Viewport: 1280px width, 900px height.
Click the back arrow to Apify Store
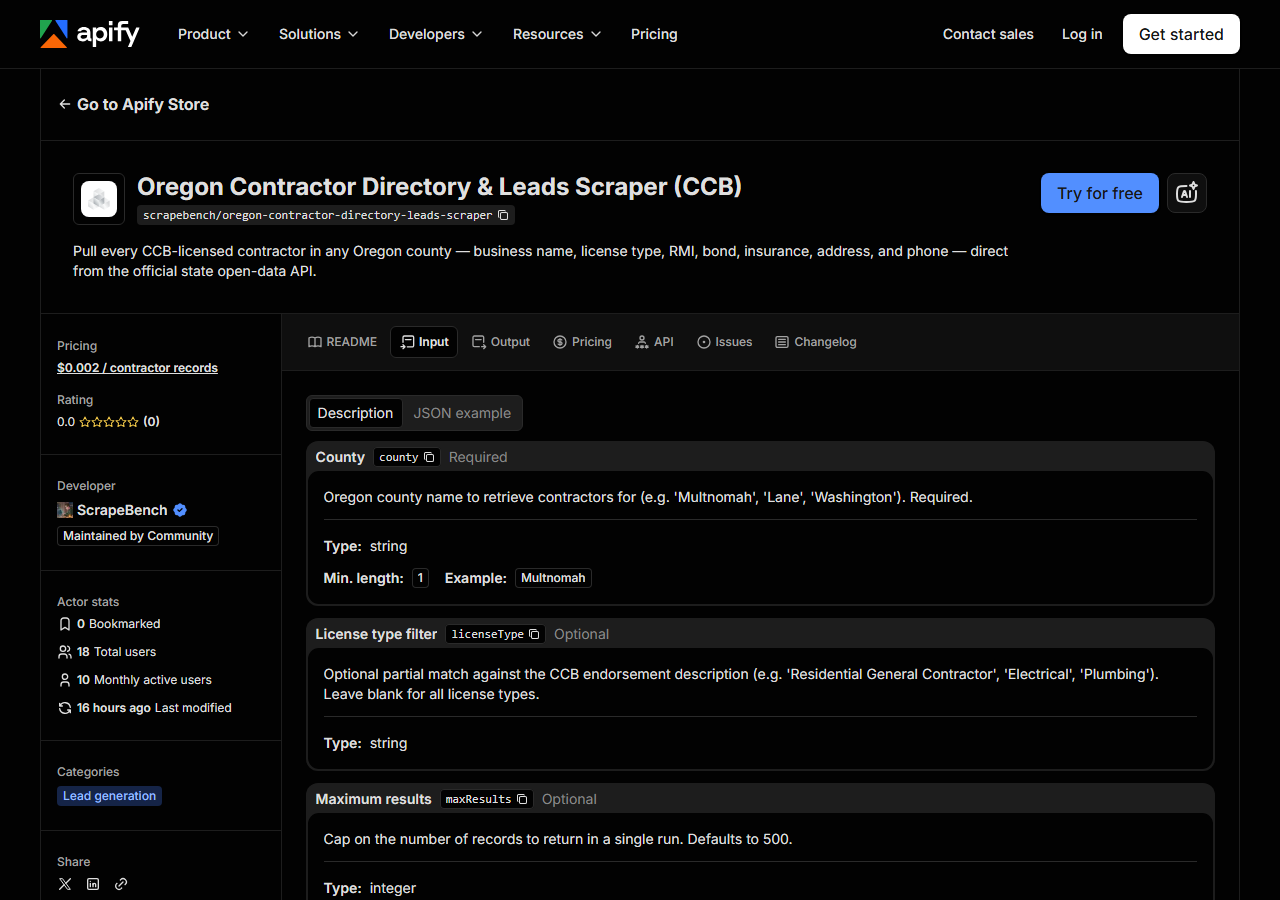(65, 104)
